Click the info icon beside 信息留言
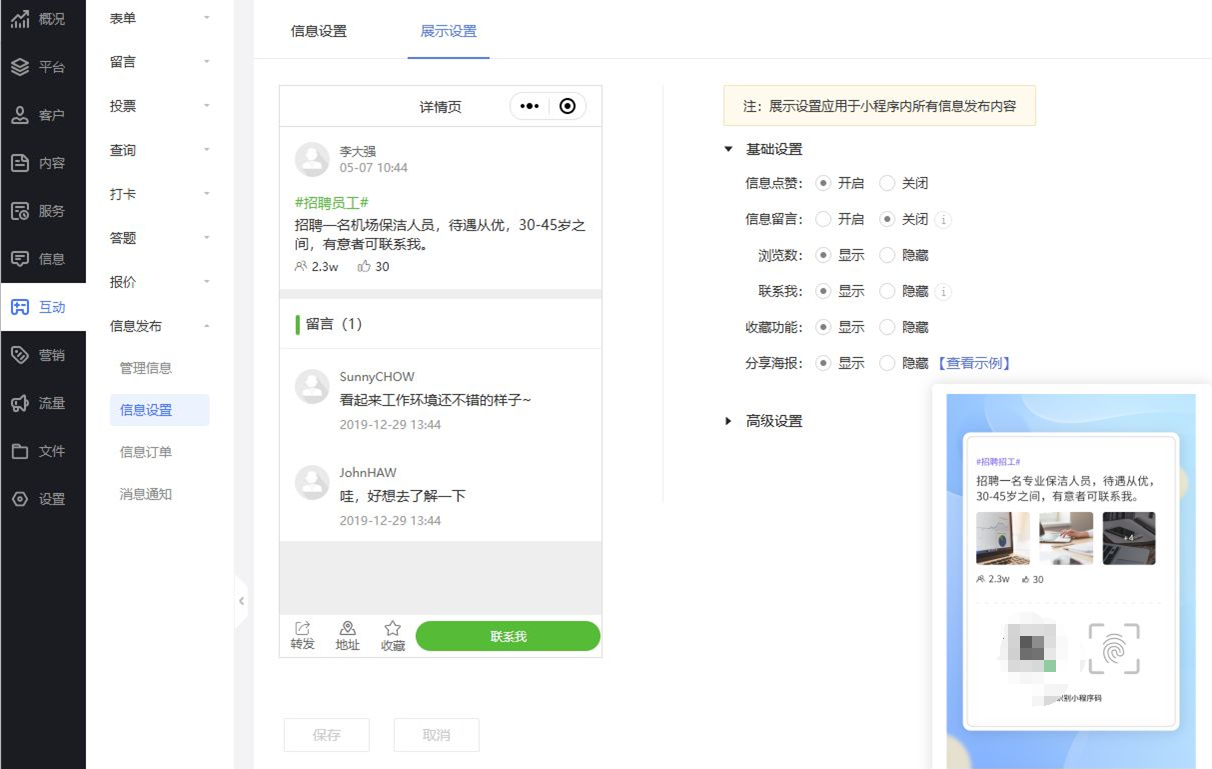Image resolution: width=1212 pixels, height=769 pixels. click(944, 220)
